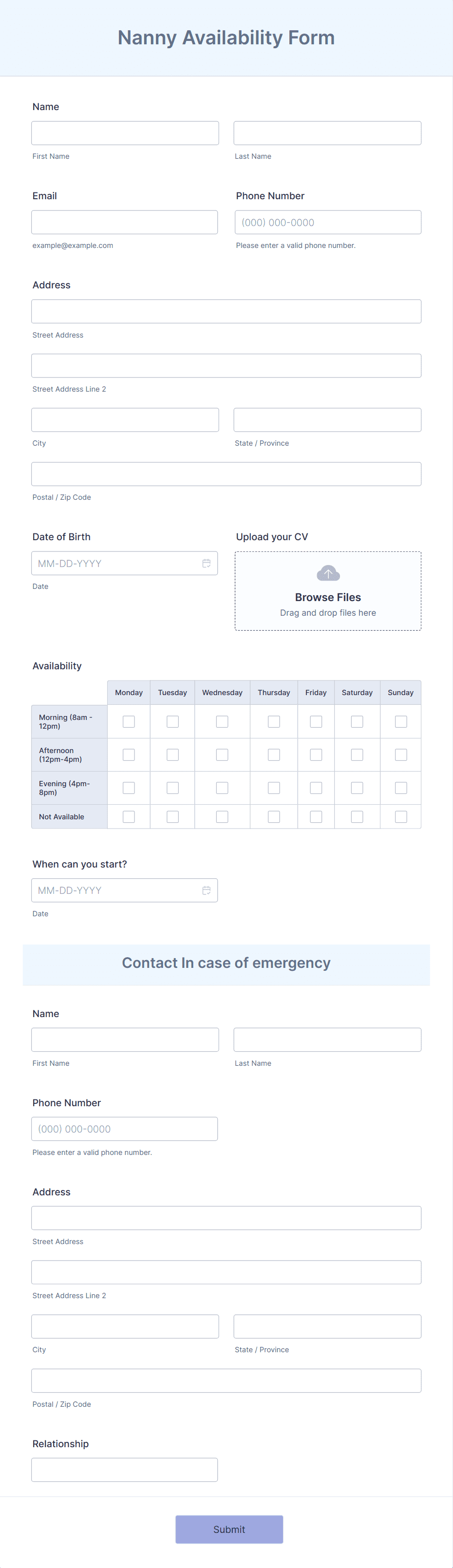This screenshot has height=1568, width=453.
Task: Mark Not Available for Sunday
Action: pos(400,816)
